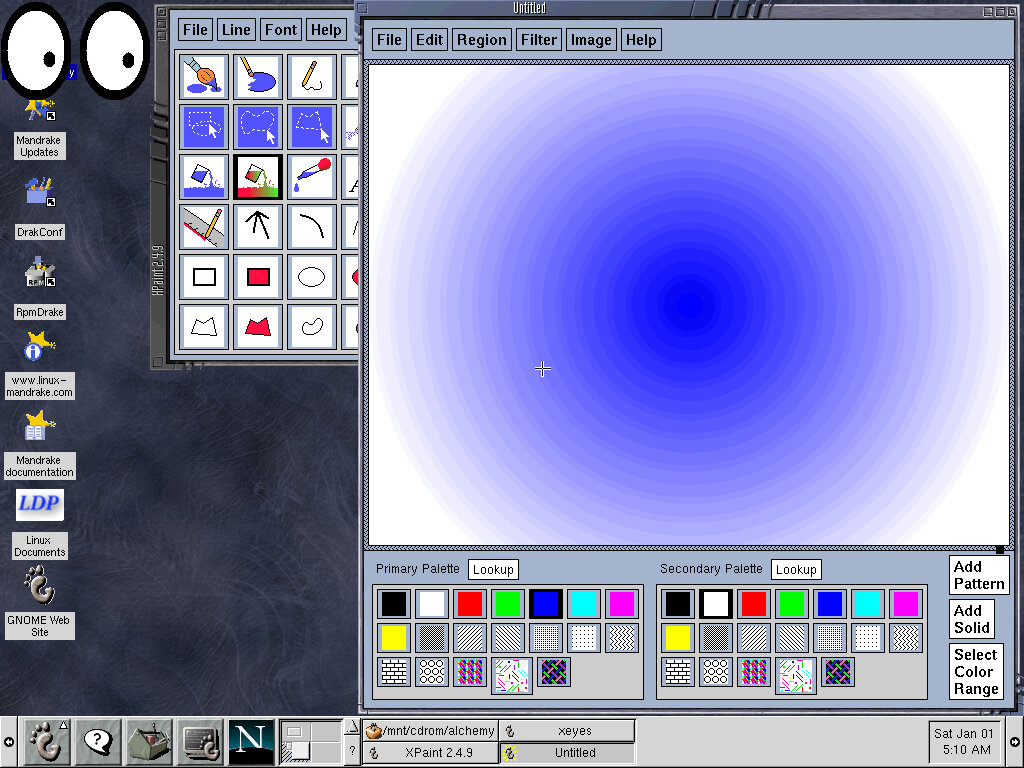
Task: Pick the Arc curve tool
Action: 312,227
